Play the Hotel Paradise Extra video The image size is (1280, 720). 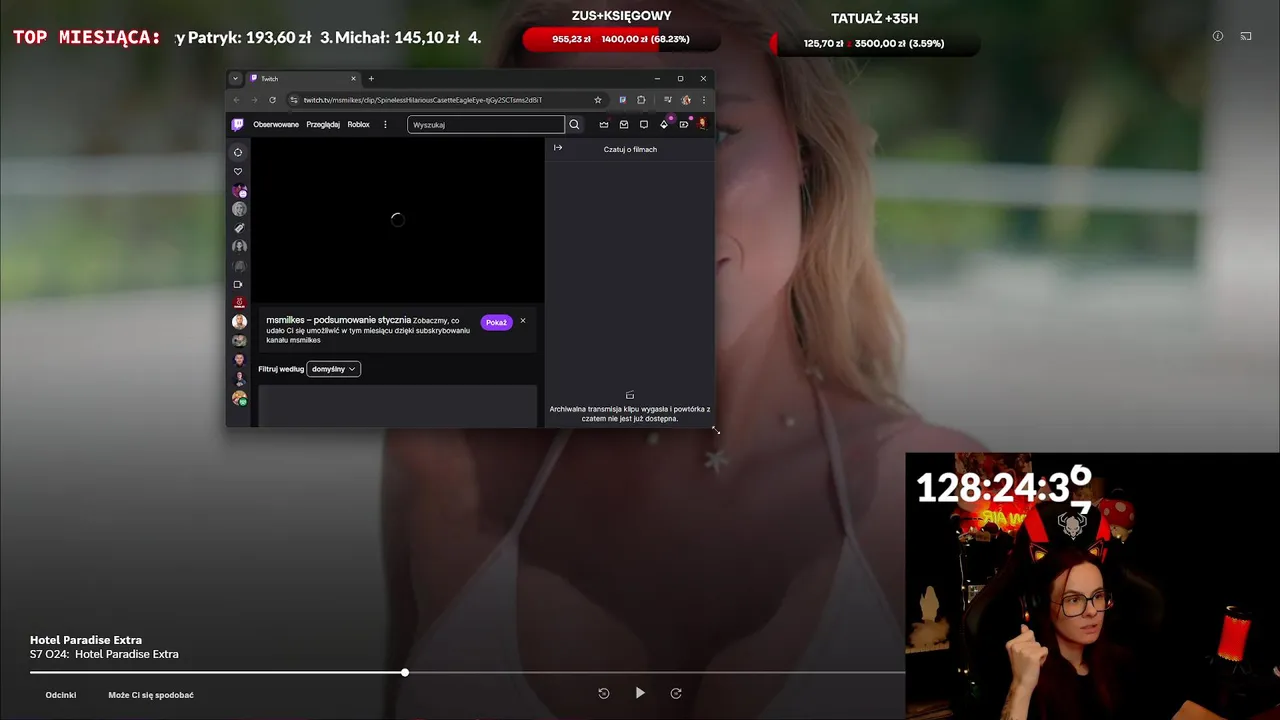[640, 693]
